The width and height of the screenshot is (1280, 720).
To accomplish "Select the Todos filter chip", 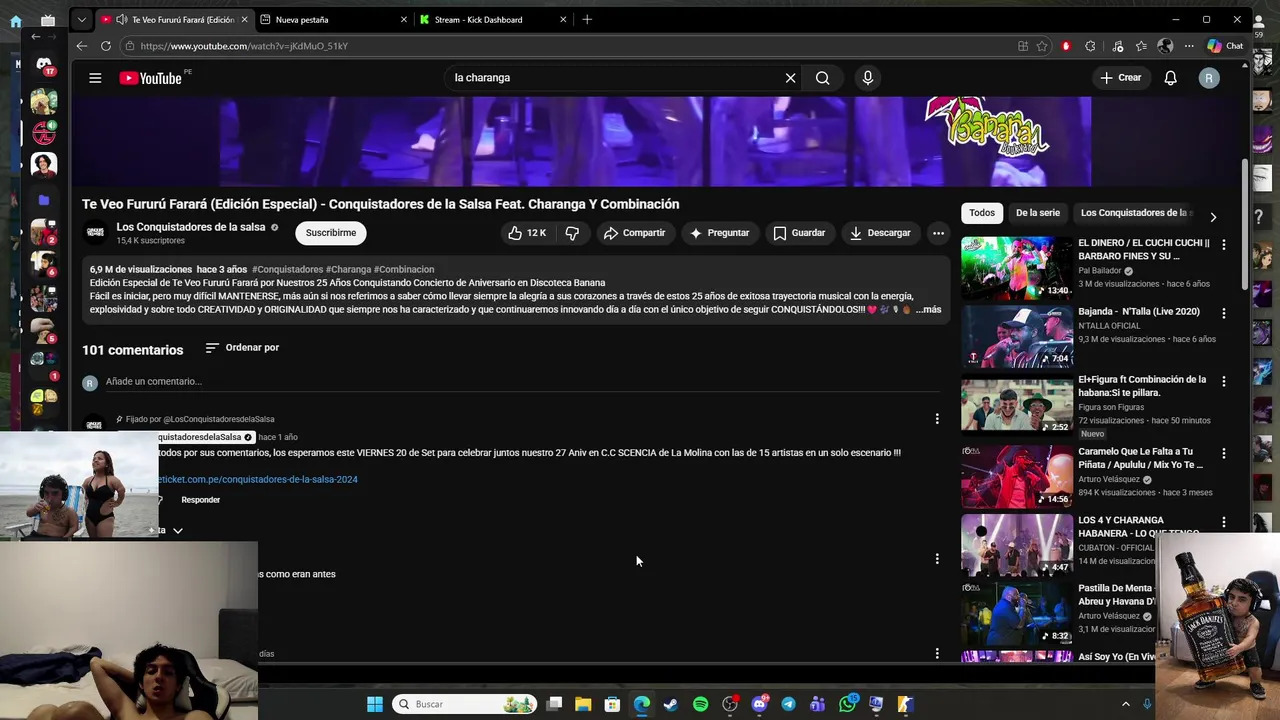I will point(982,213).
